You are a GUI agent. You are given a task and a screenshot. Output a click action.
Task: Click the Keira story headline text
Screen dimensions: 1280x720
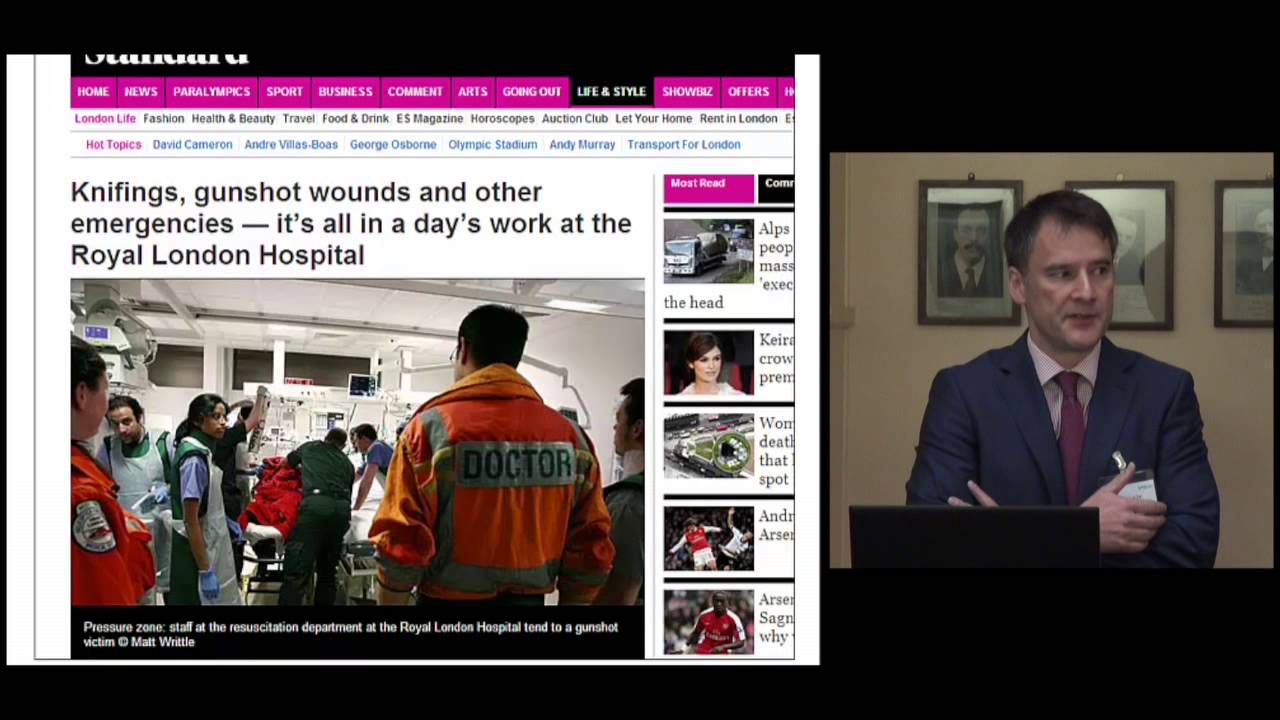[x=776, y=358]
